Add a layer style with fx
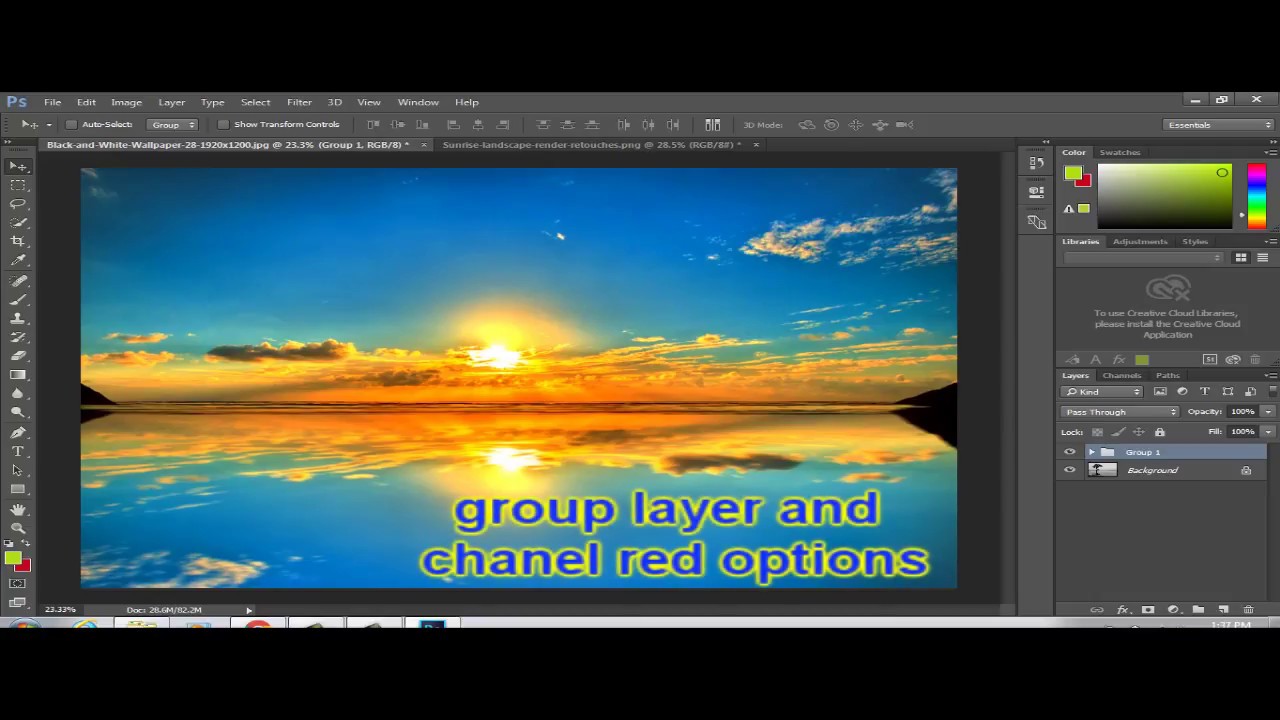This screenshot has width=1280, height=720. pyautogui.click(x=1122, y=610)
